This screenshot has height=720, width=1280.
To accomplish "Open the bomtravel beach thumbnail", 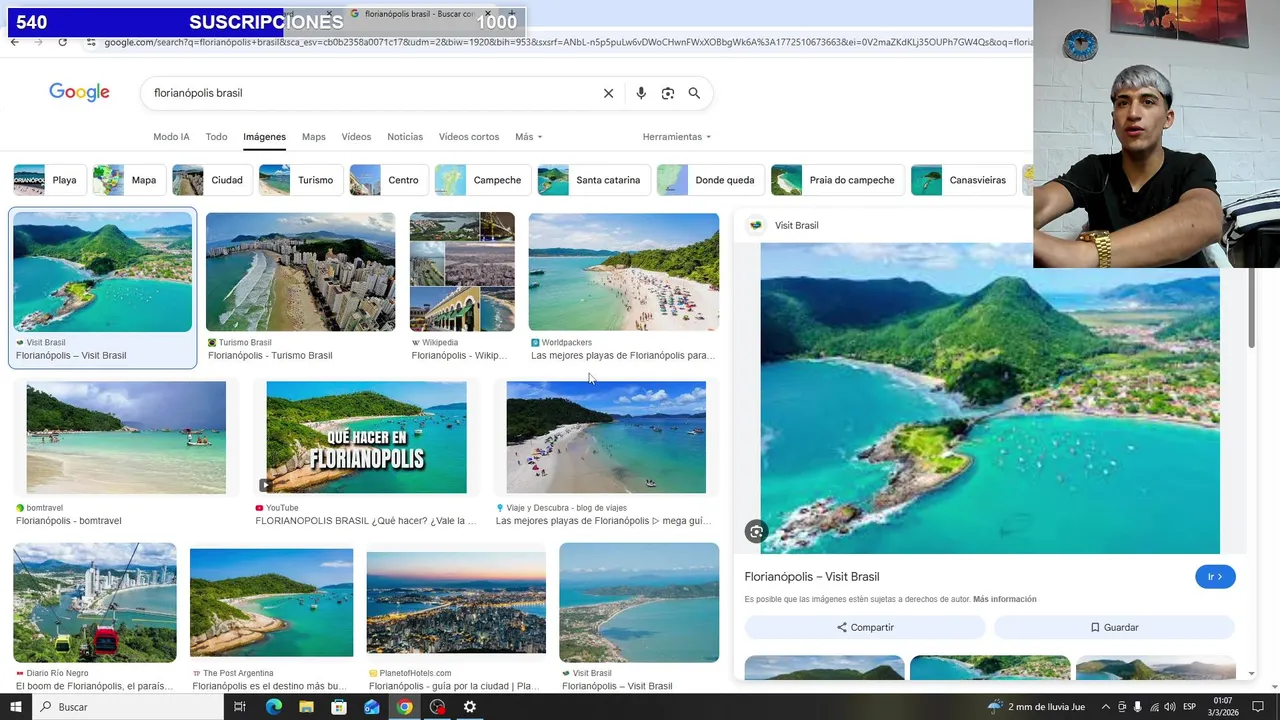I will tap(126, 437).
